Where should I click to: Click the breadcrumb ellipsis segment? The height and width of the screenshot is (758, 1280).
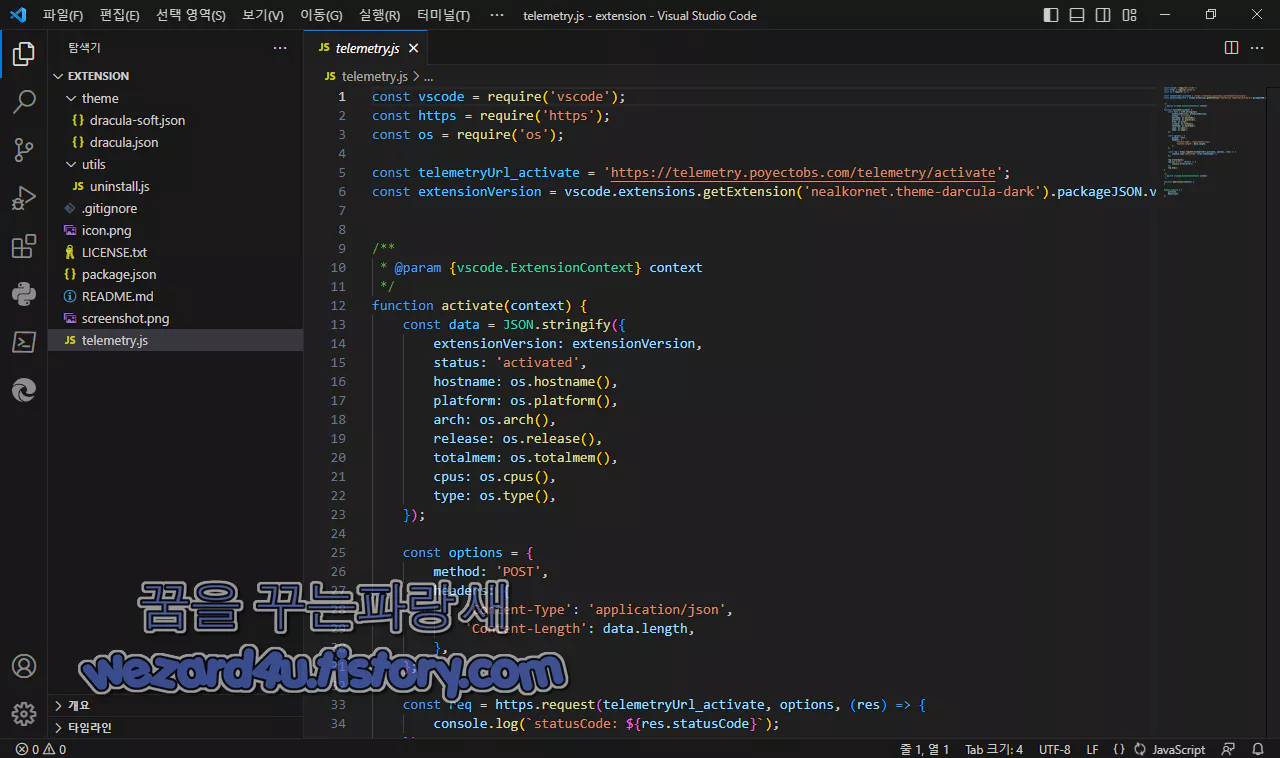pyautogui.click(x=428, y=76)
